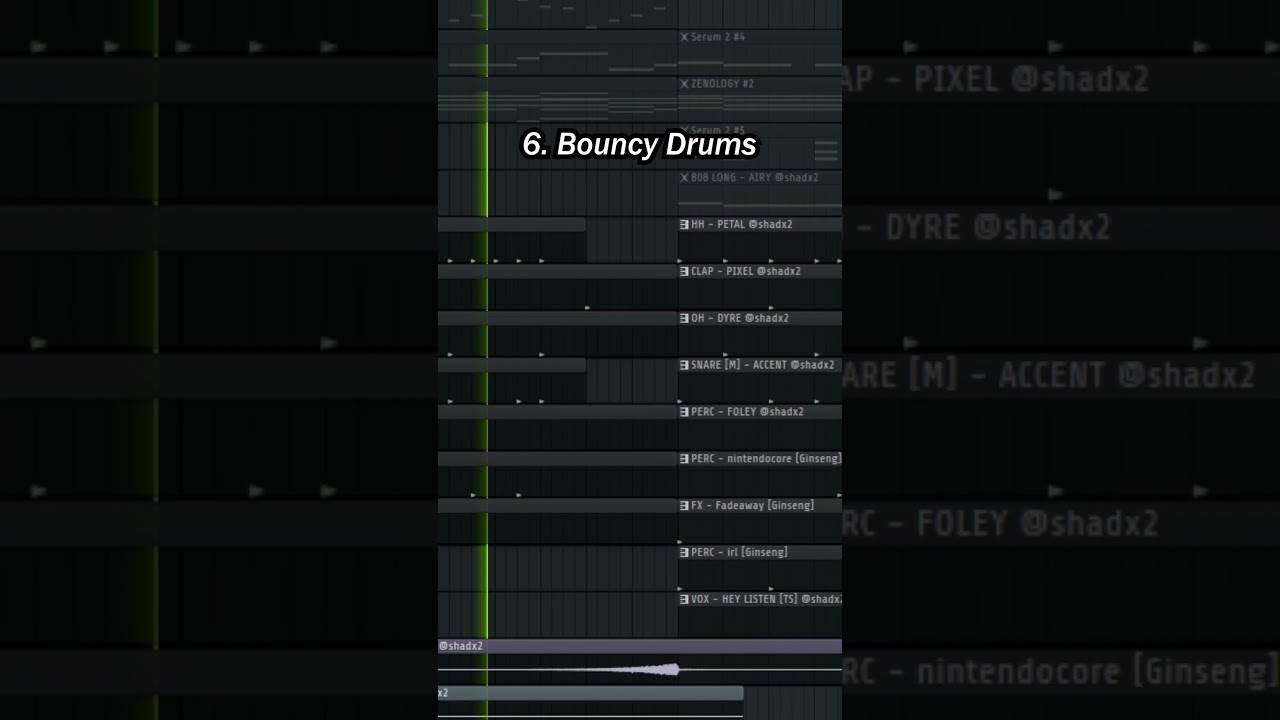
Task: Click the green playhead line in the playlist
Action: [x=487, y=360]
